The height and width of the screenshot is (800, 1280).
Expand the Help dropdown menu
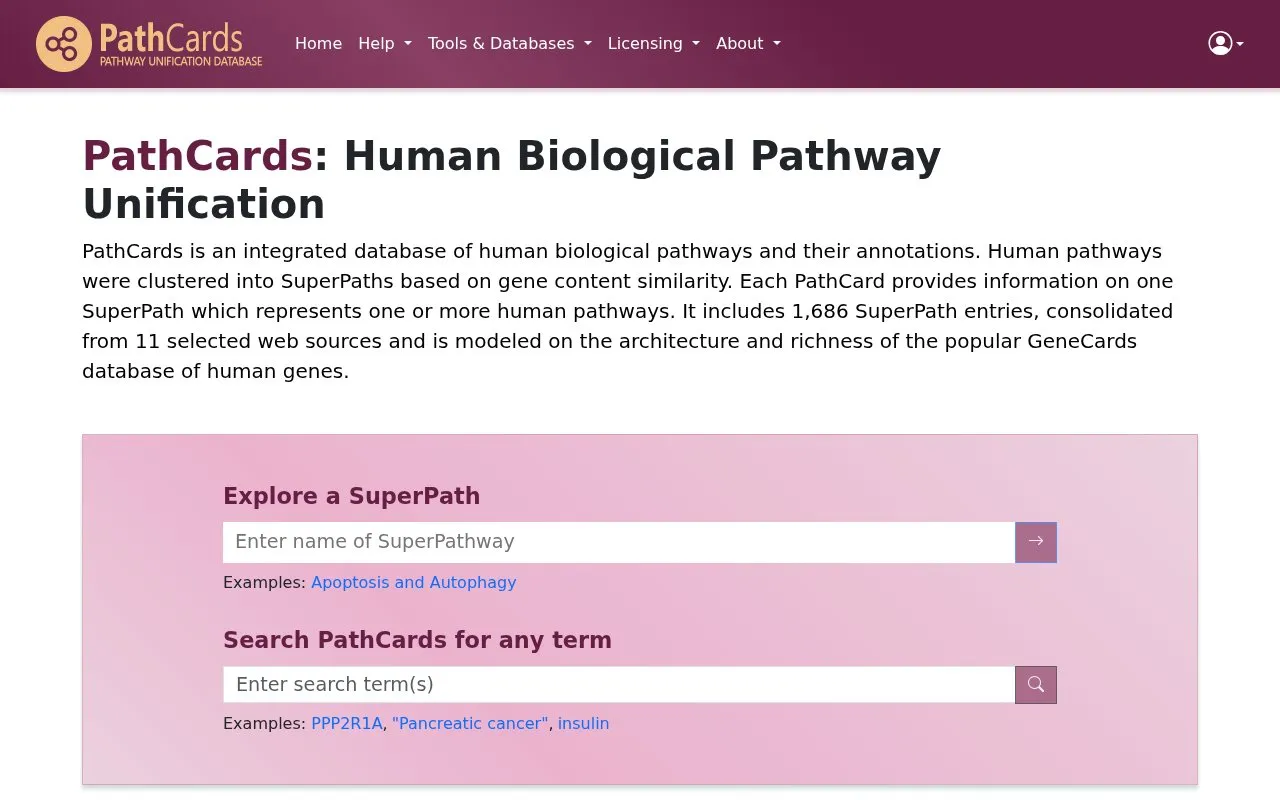click(x=385, y=44)
